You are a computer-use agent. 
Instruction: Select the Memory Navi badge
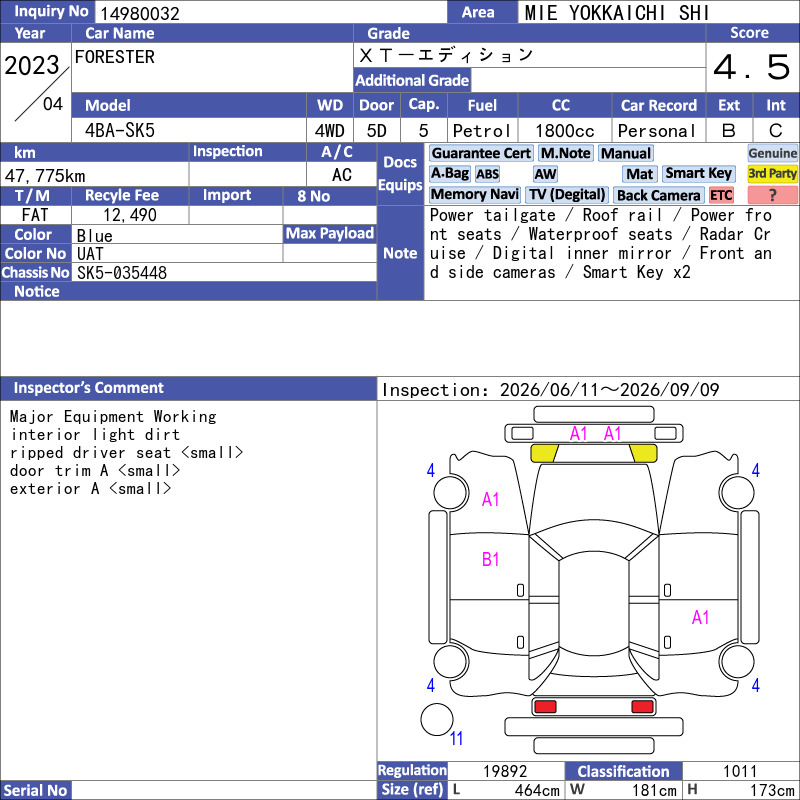(474, 195)
